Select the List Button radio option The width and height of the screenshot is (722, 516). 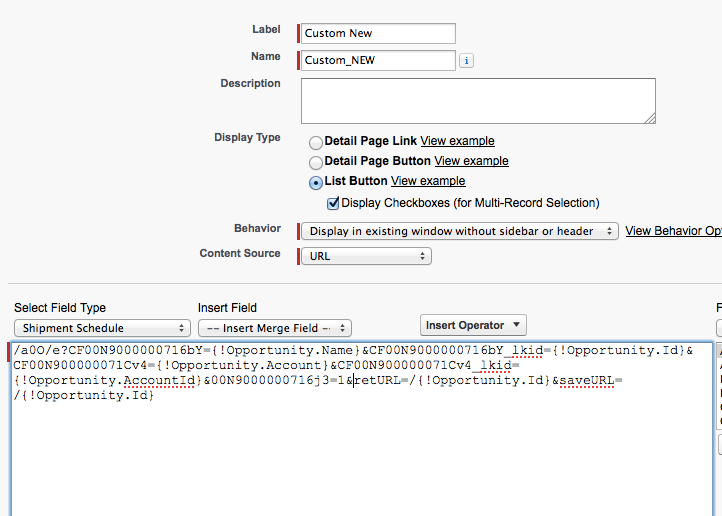pos(316,182)
